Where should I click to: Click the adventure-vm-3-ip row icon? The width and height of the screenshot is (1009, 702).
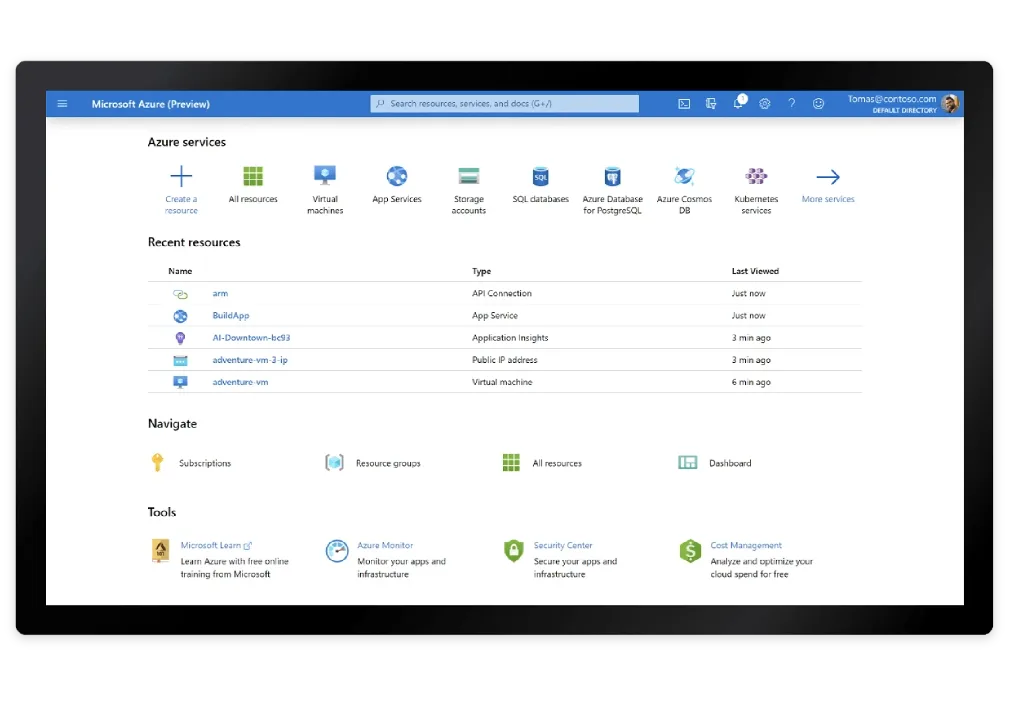(x=180, y=360)
